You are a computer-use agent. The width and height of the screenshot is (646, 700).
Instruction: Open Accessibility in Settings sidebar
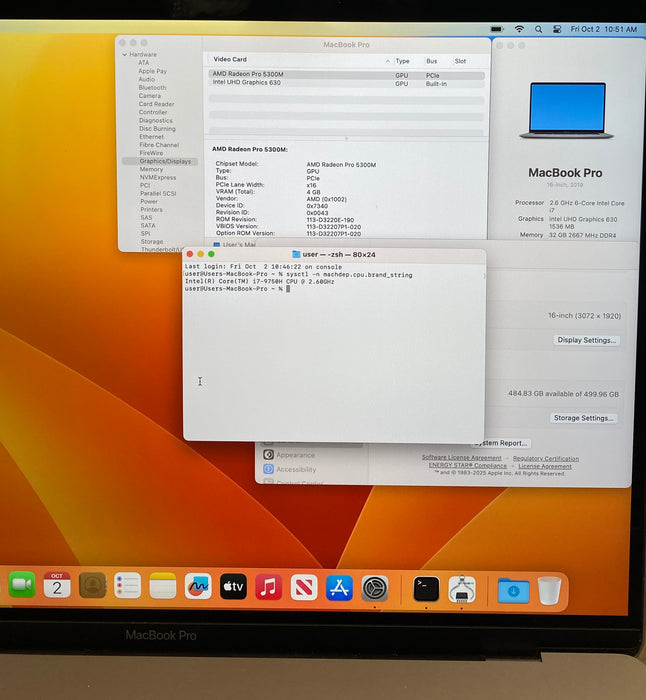(x=296, y=469)
